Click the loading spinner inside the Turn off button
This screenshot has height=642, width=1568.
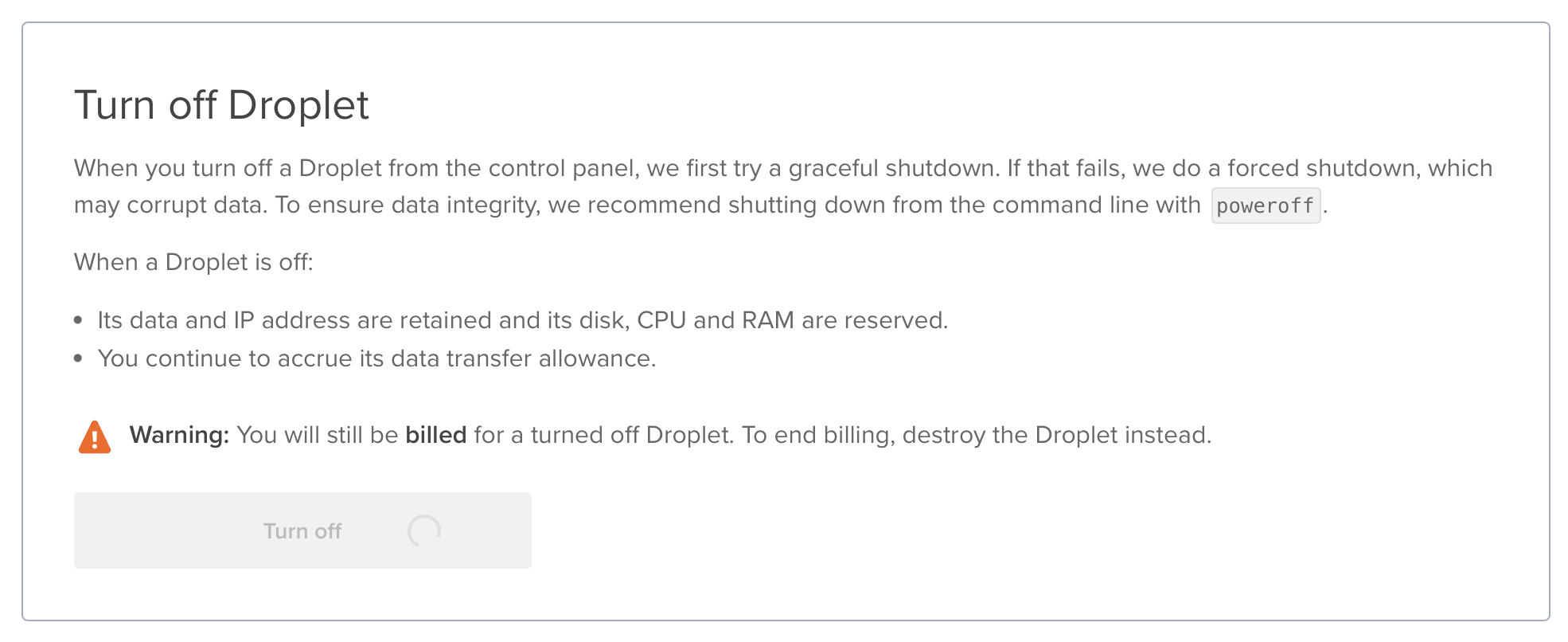tap(424, 530)
